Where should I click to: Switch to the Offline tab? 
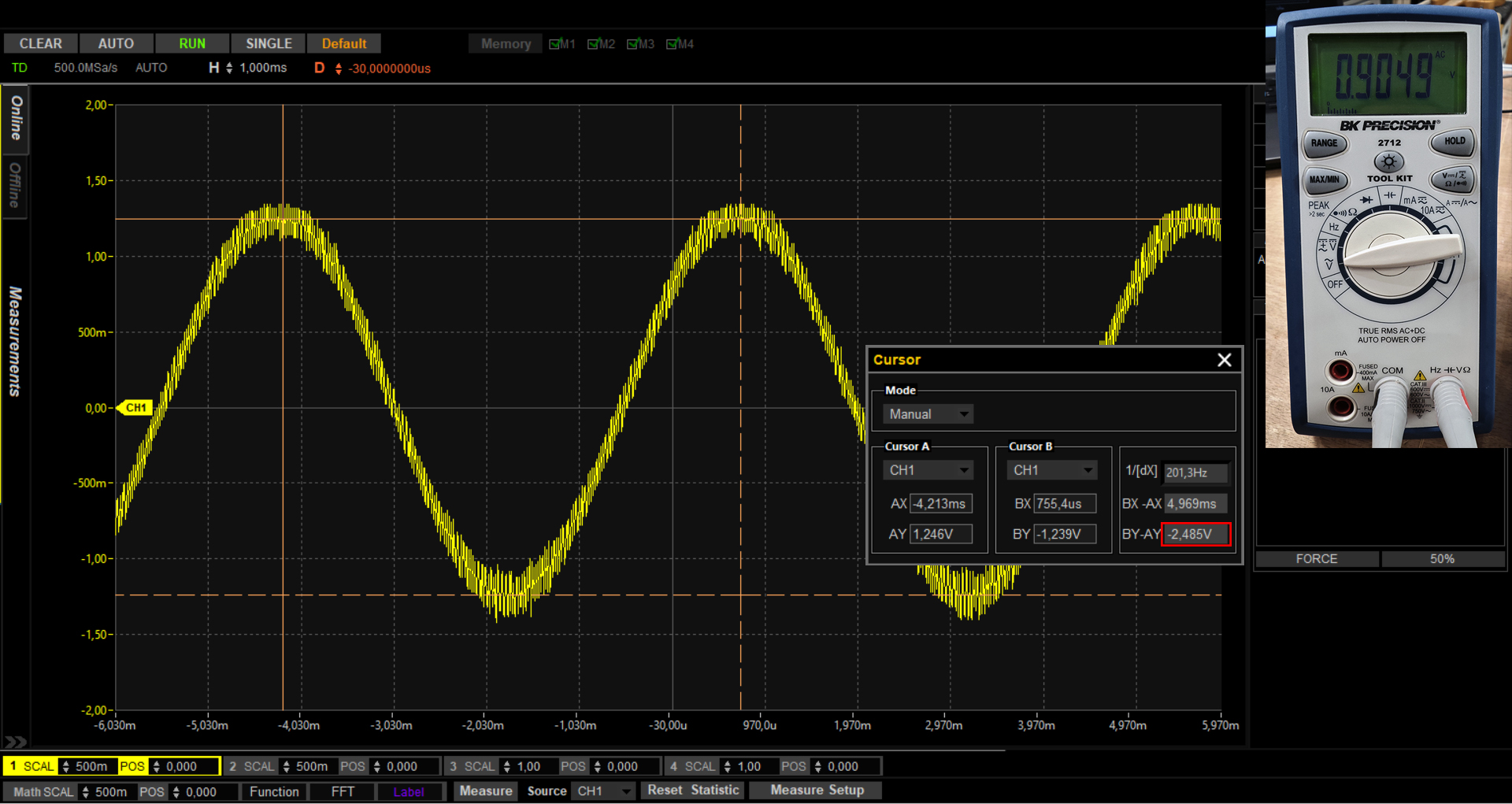click(x=16, y=185)
